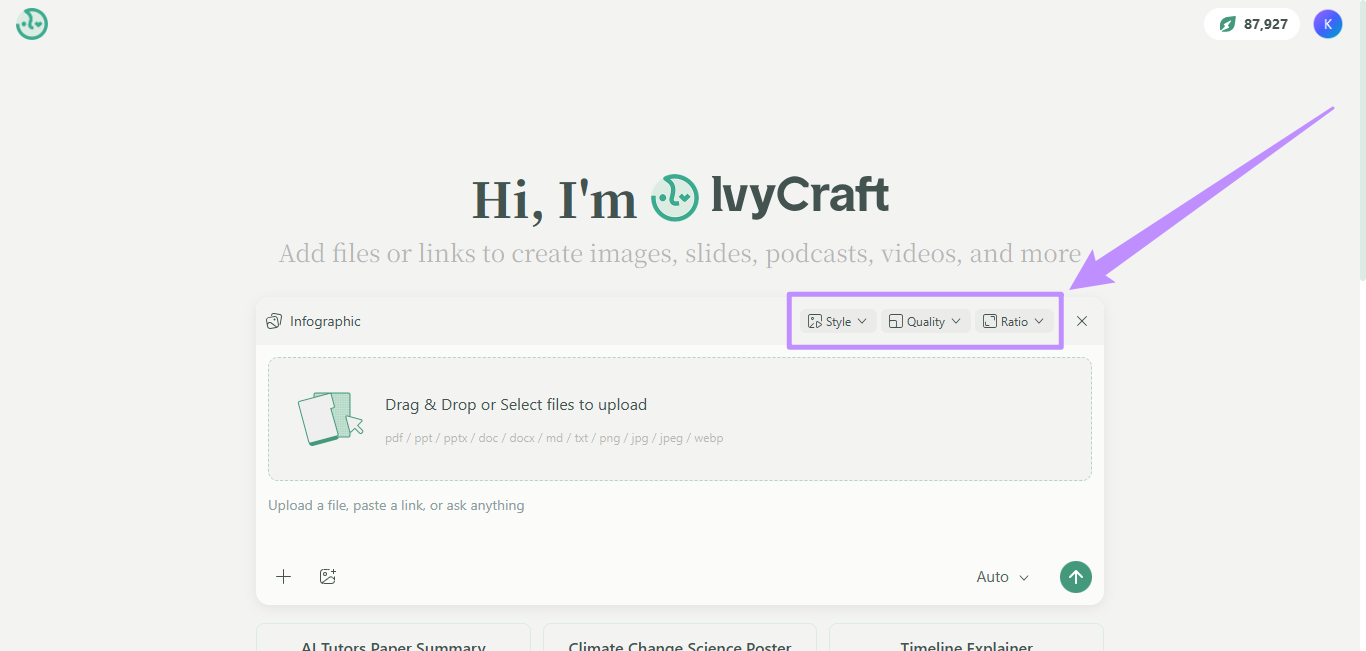The height and width of the screenshot is (651, 1366).
Task: Open the Quality dropdown
Action: pyautogui.click(x=925, y=321)
